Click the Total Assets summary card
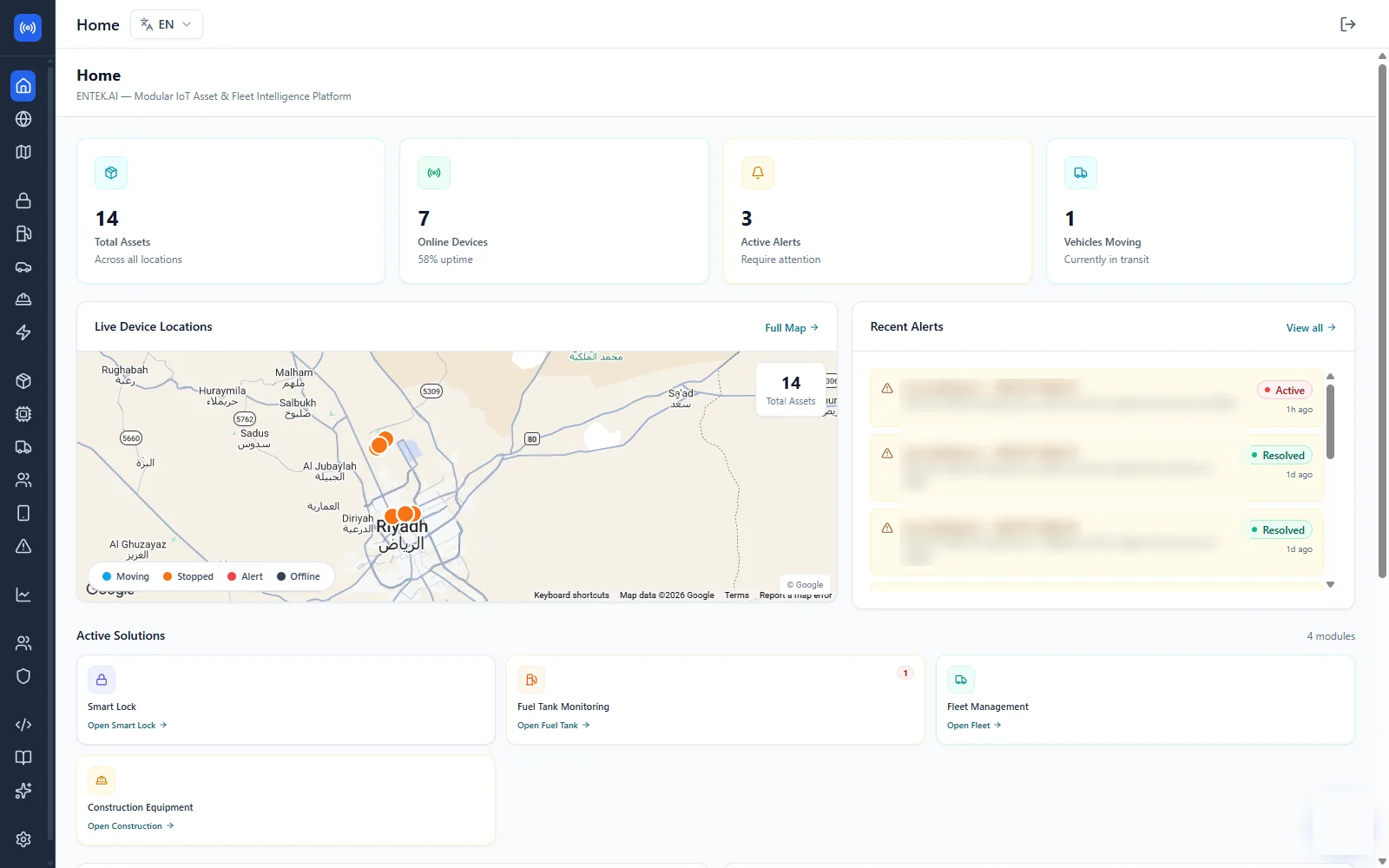Screen dimensions: 1389x868 [x=231, y=211]
